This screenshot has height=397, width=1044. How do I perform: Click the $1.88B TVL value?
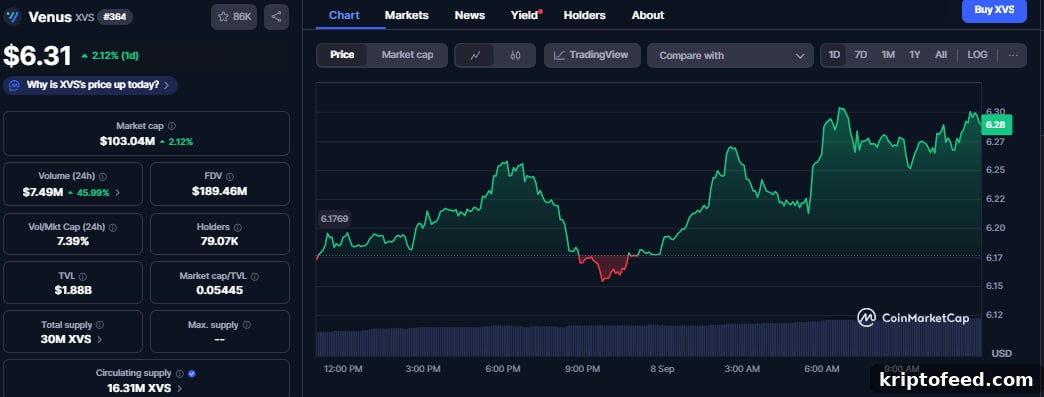[x=73, y=290]
